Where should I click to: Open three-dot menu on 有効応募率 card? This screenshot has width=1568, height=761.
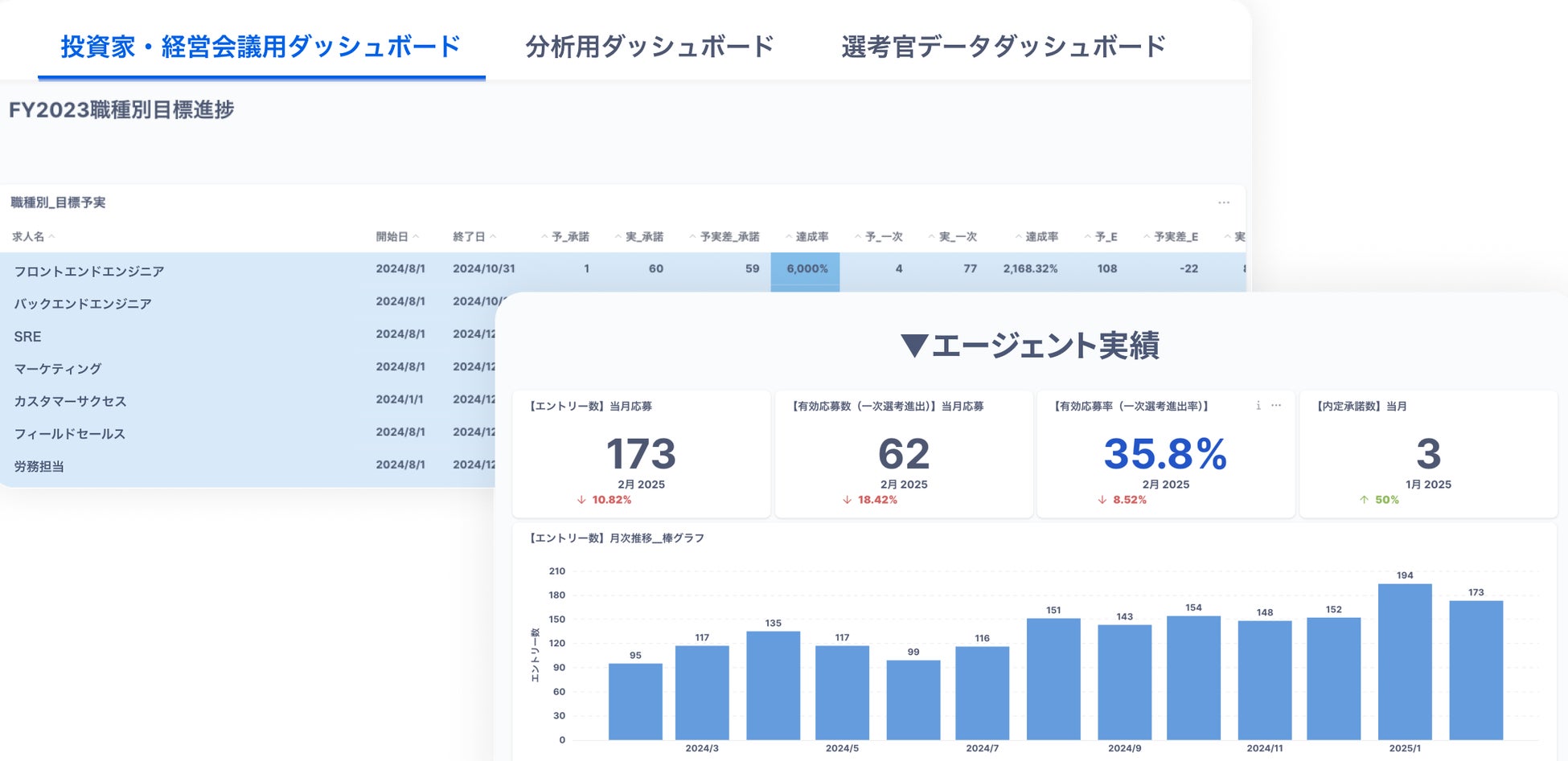[x=1276, y=406]
